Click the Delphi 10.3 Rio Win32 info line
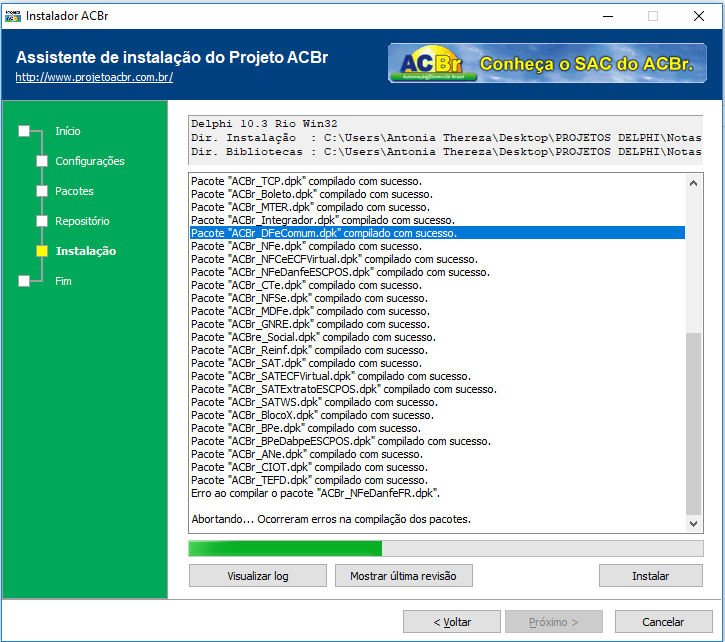The height and width of the screenshot is (642, 725). [264, 124]
